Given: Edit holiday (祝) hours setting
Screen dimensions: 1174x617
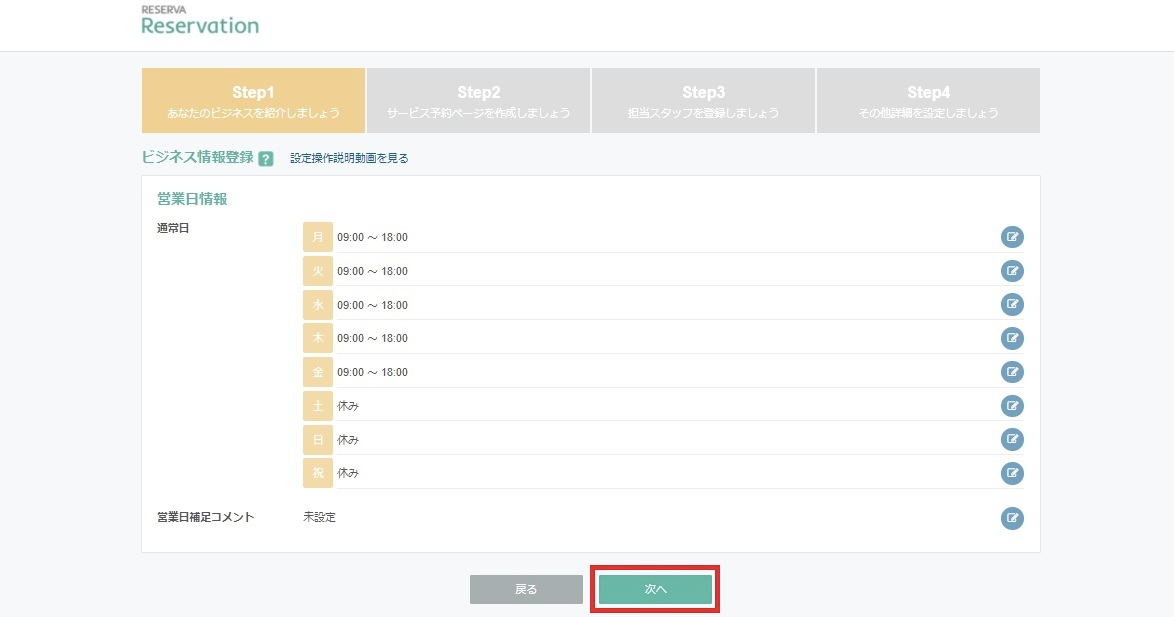Looking at the screenshot, I should [x=1012, y=473].
